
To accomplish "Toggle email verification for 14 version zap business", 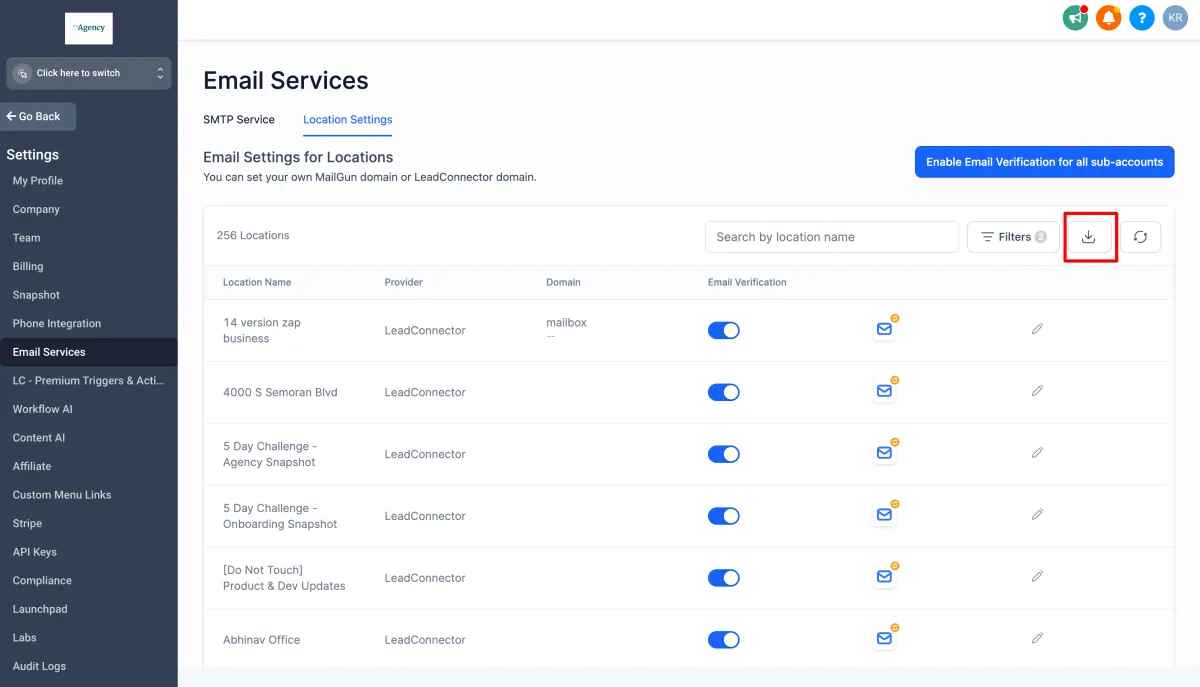I will click(x=723, y=330).
